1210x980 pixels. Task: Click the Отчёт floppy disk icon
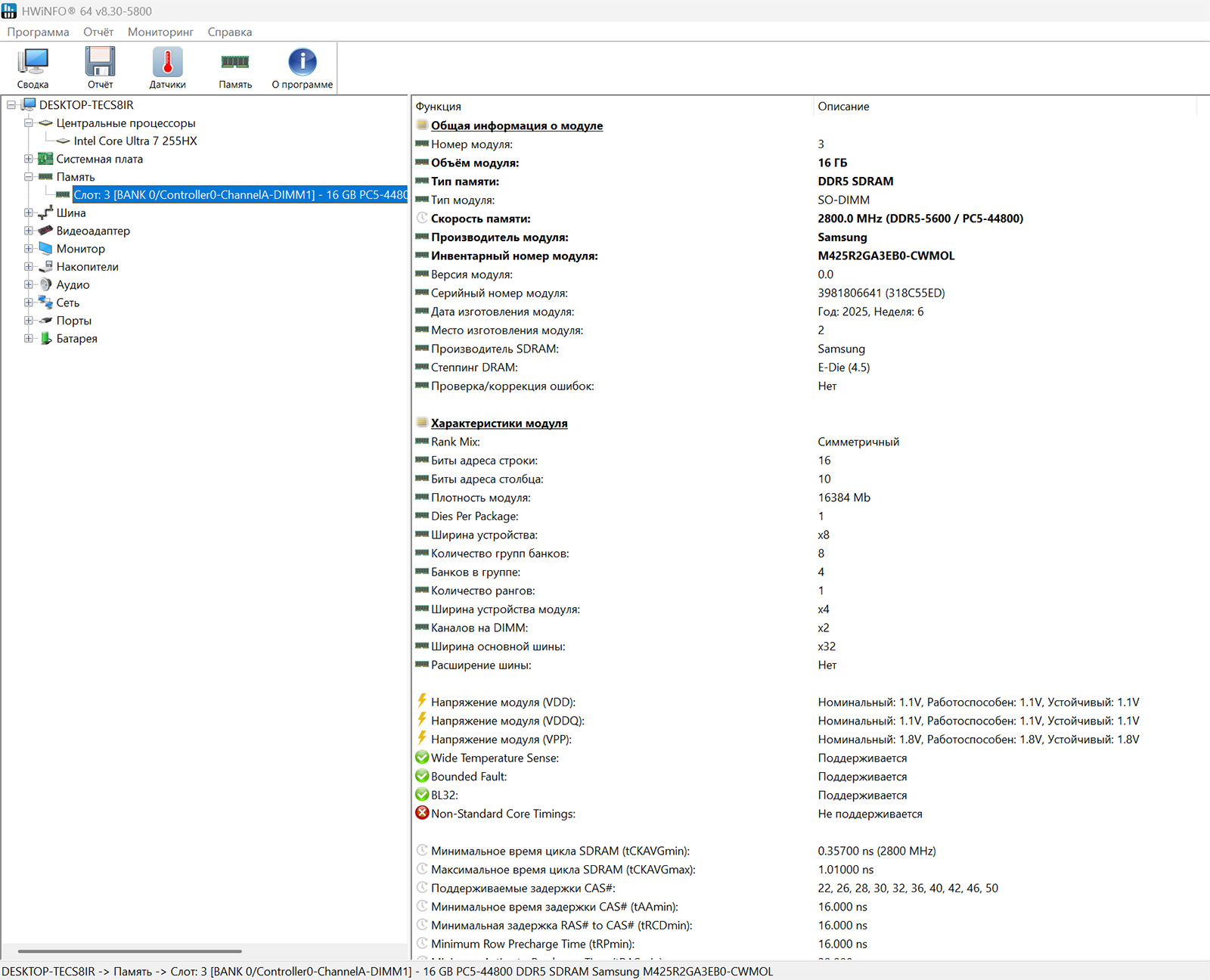tap(100, 62)
